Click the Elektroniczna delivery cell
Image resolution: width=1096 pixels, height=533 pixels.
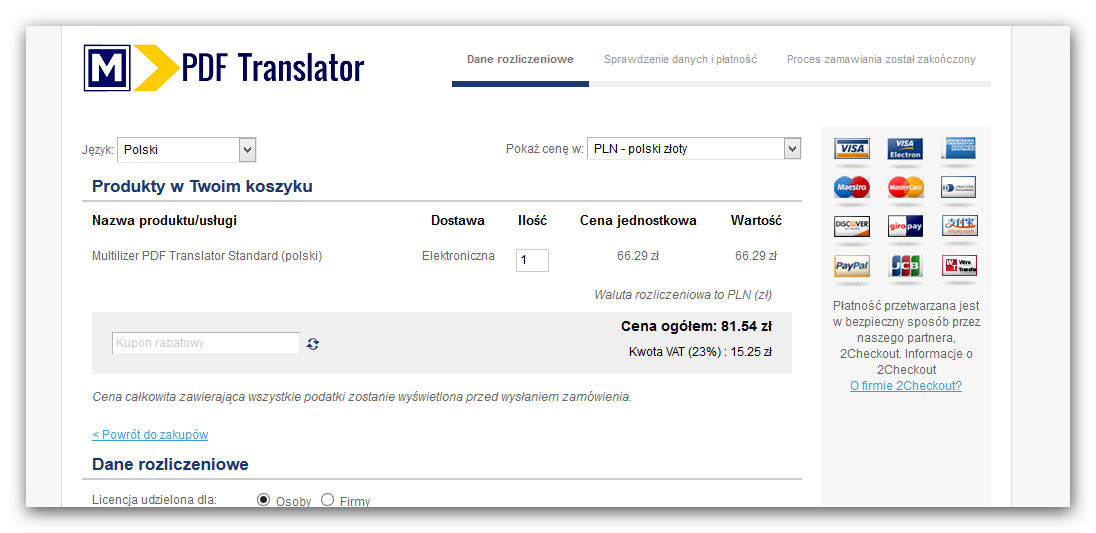tap(459, 256)
